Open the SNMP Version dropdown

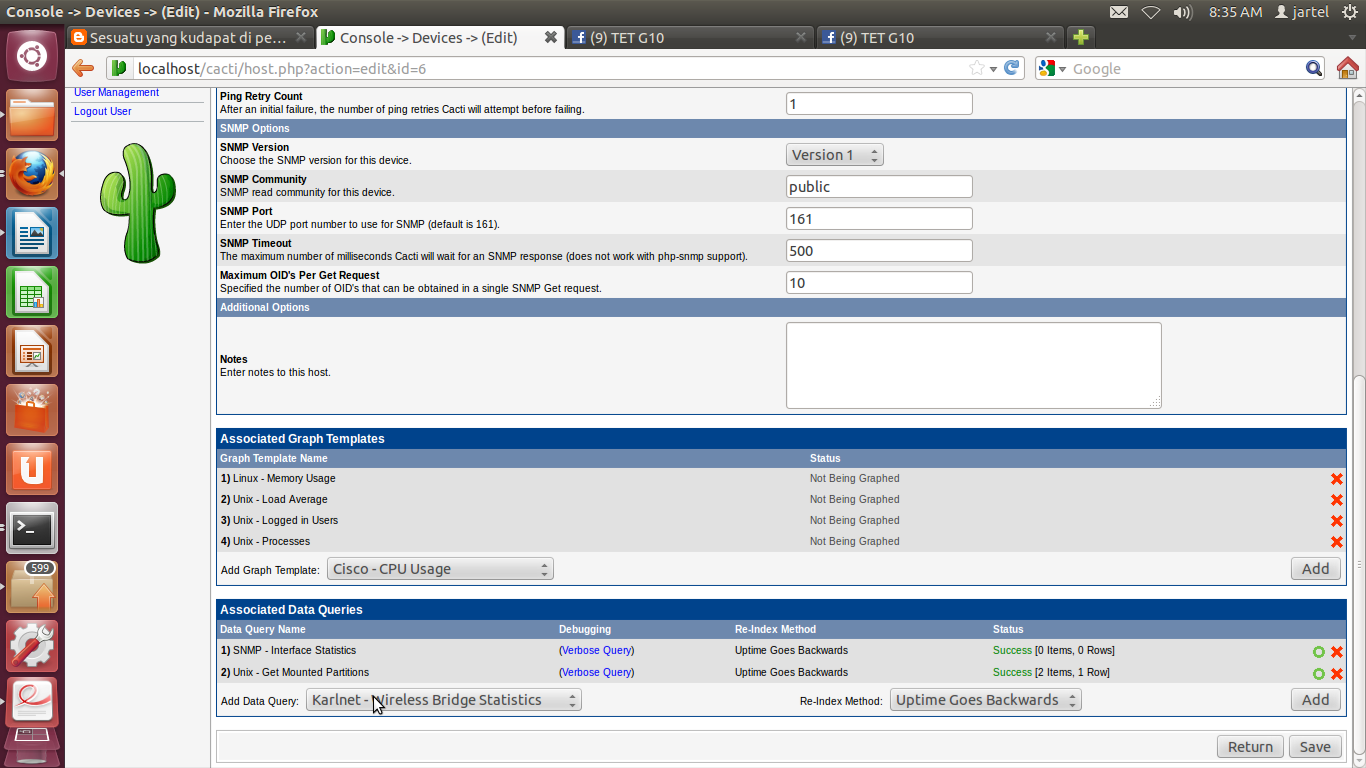pyautogui.click(x=834, y=155)
